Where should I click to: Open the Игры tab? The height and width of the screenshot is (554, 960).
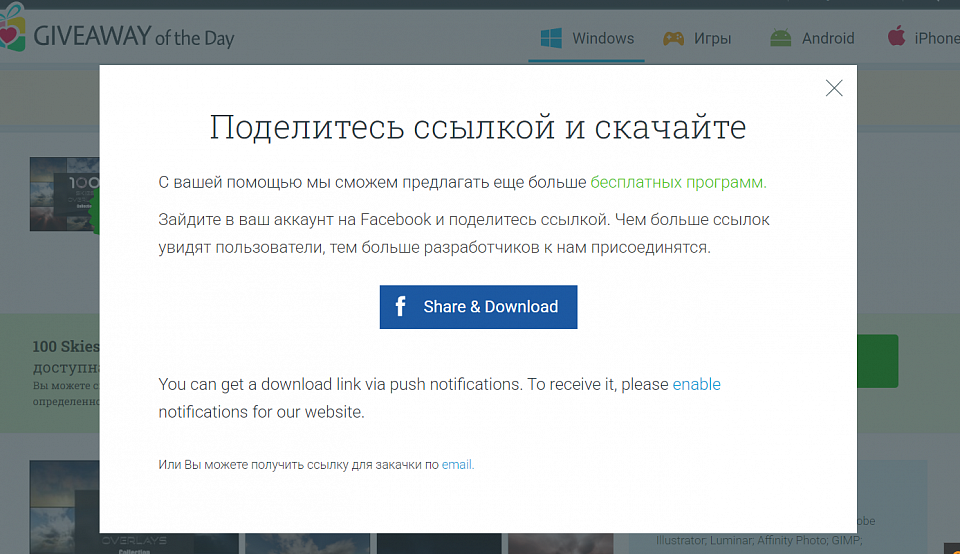[697, 39]
